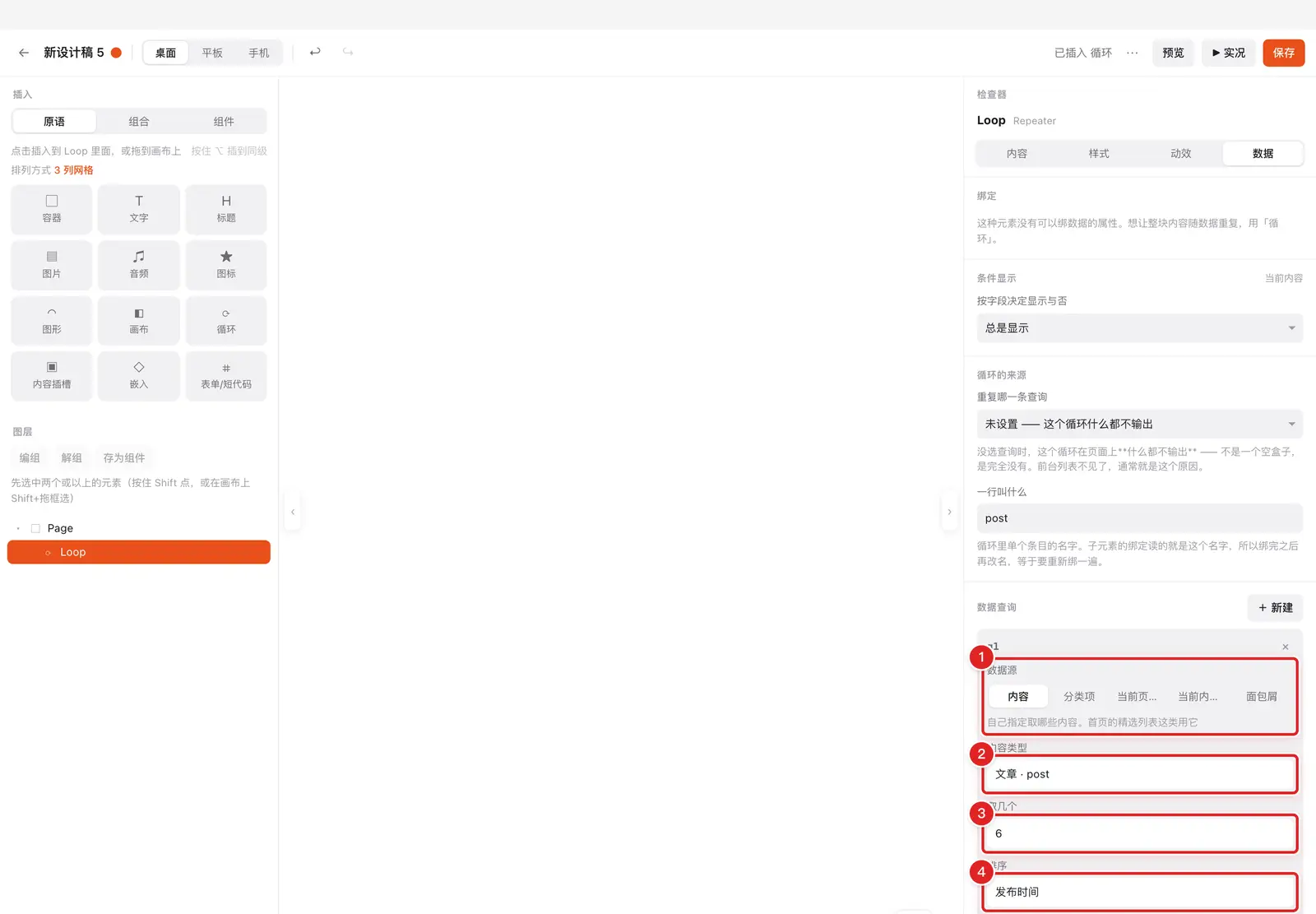The image size is (1316, 914).
Task: Insert a 图片 image primitive
Action: click(x=52, y=265)
